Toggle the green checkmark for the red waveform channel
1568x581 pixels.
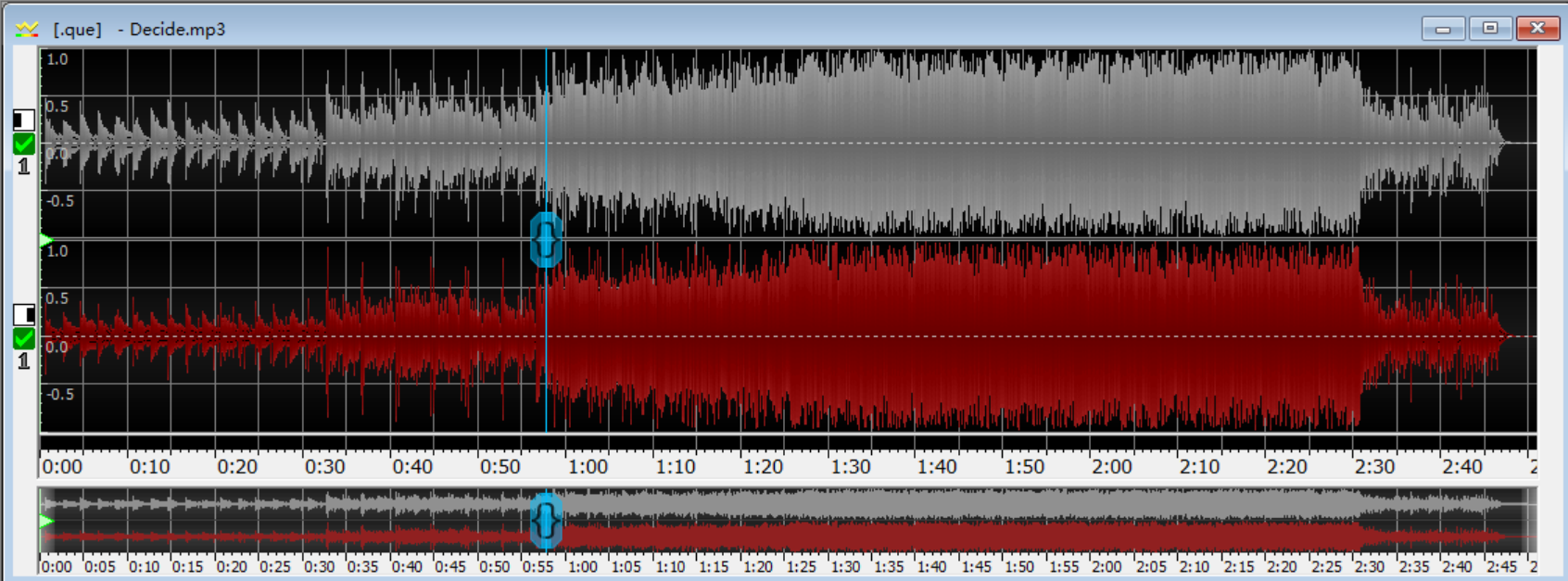point(24,338)
